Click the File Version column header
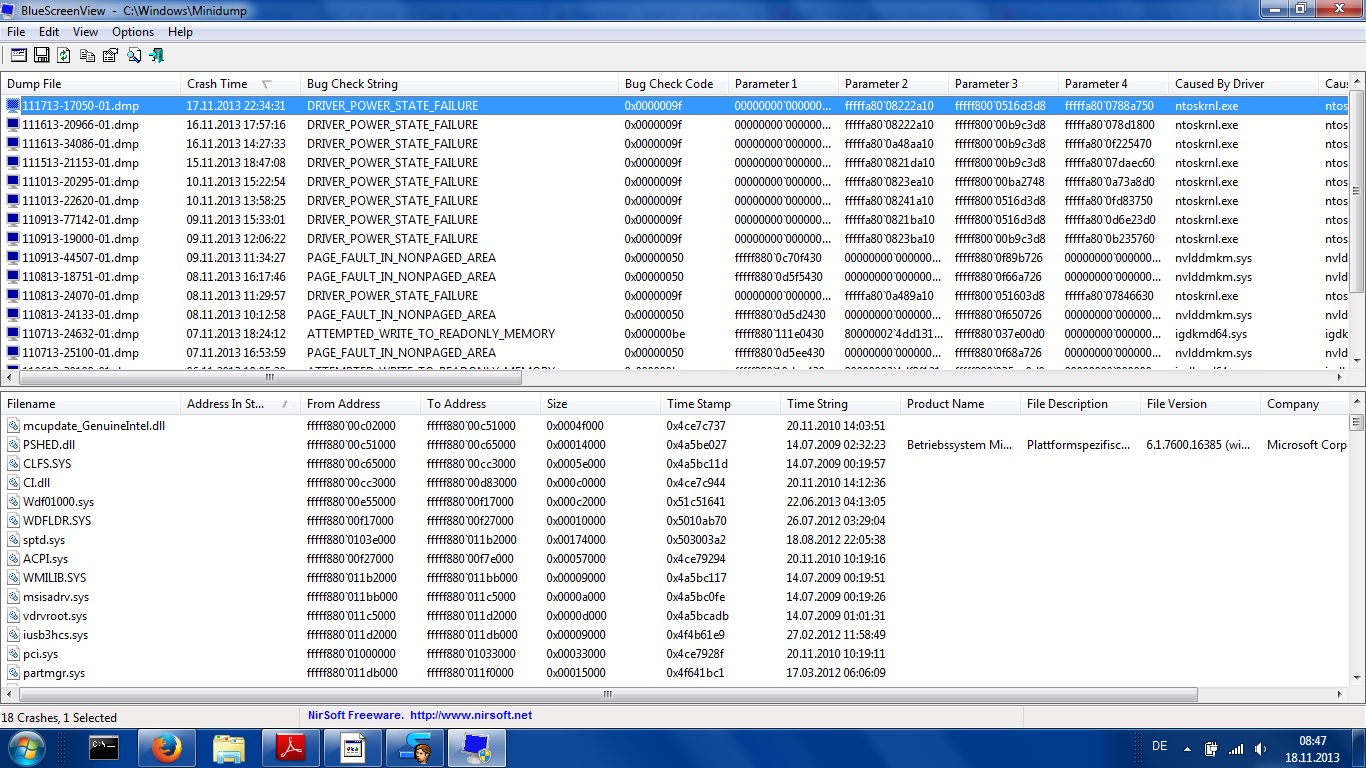 coord(1200,404)
